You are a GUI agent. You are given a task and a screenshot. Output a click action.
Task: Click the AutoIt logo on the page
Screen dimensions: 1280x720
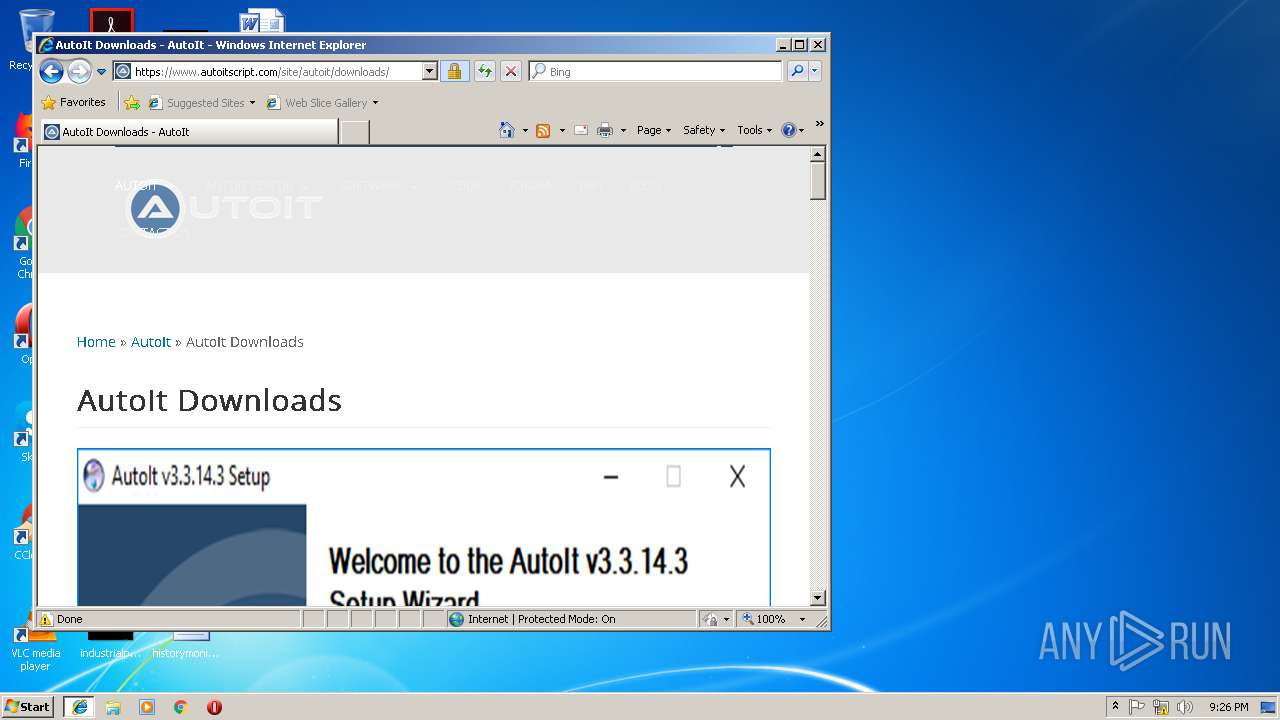pos(223,208)
